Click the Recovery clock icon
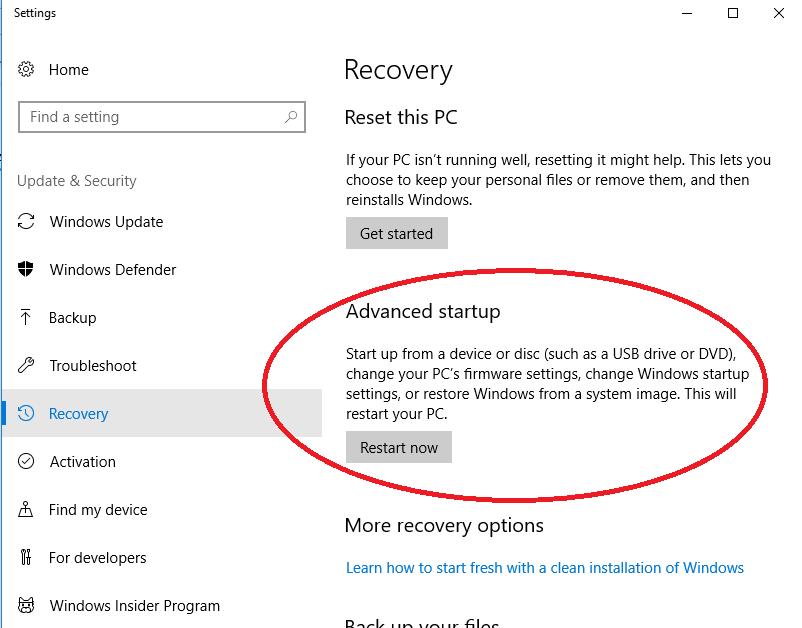 [27, 414]
